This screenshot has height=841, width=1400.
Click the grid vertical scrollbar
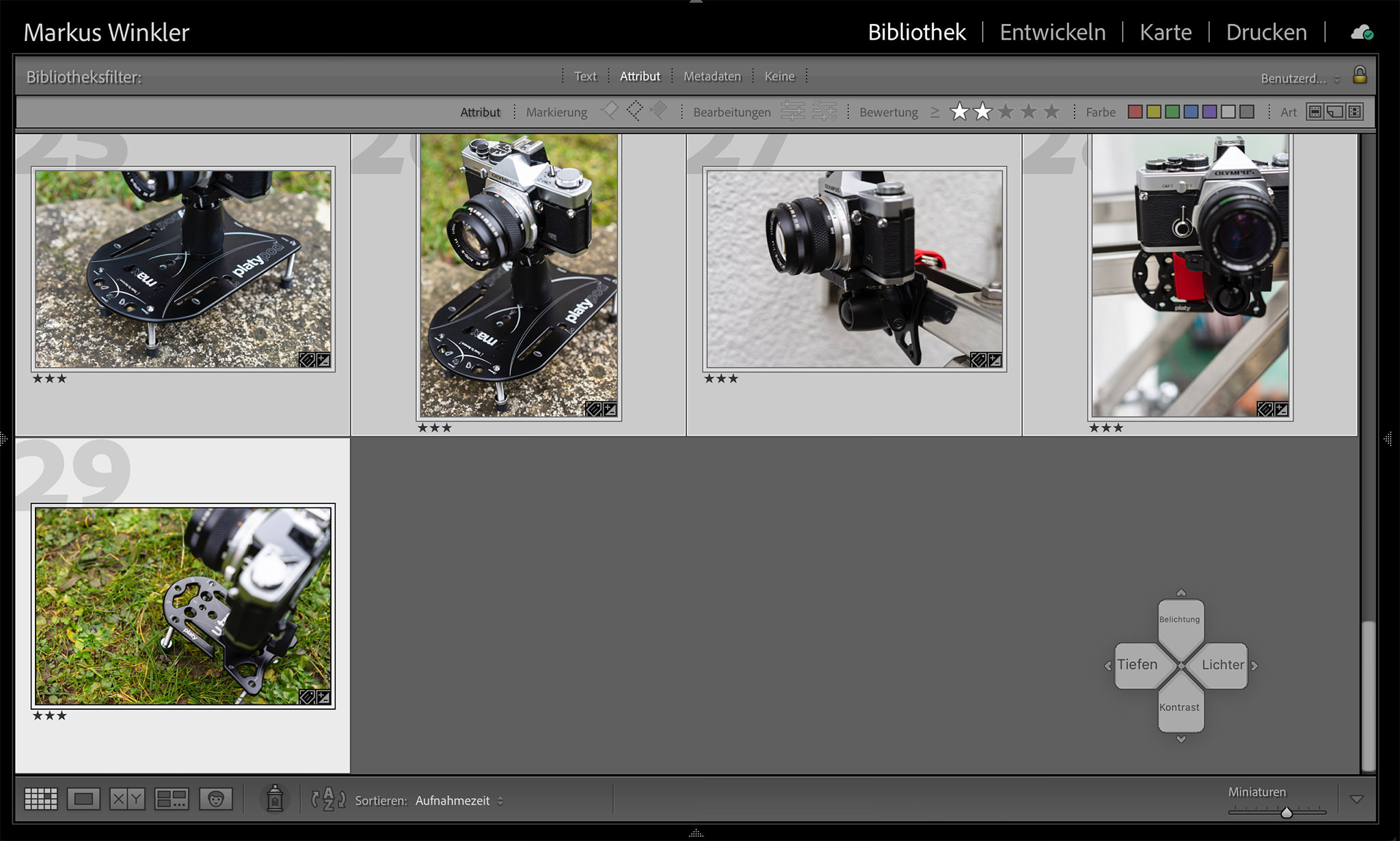click(x=1368, y=695)
